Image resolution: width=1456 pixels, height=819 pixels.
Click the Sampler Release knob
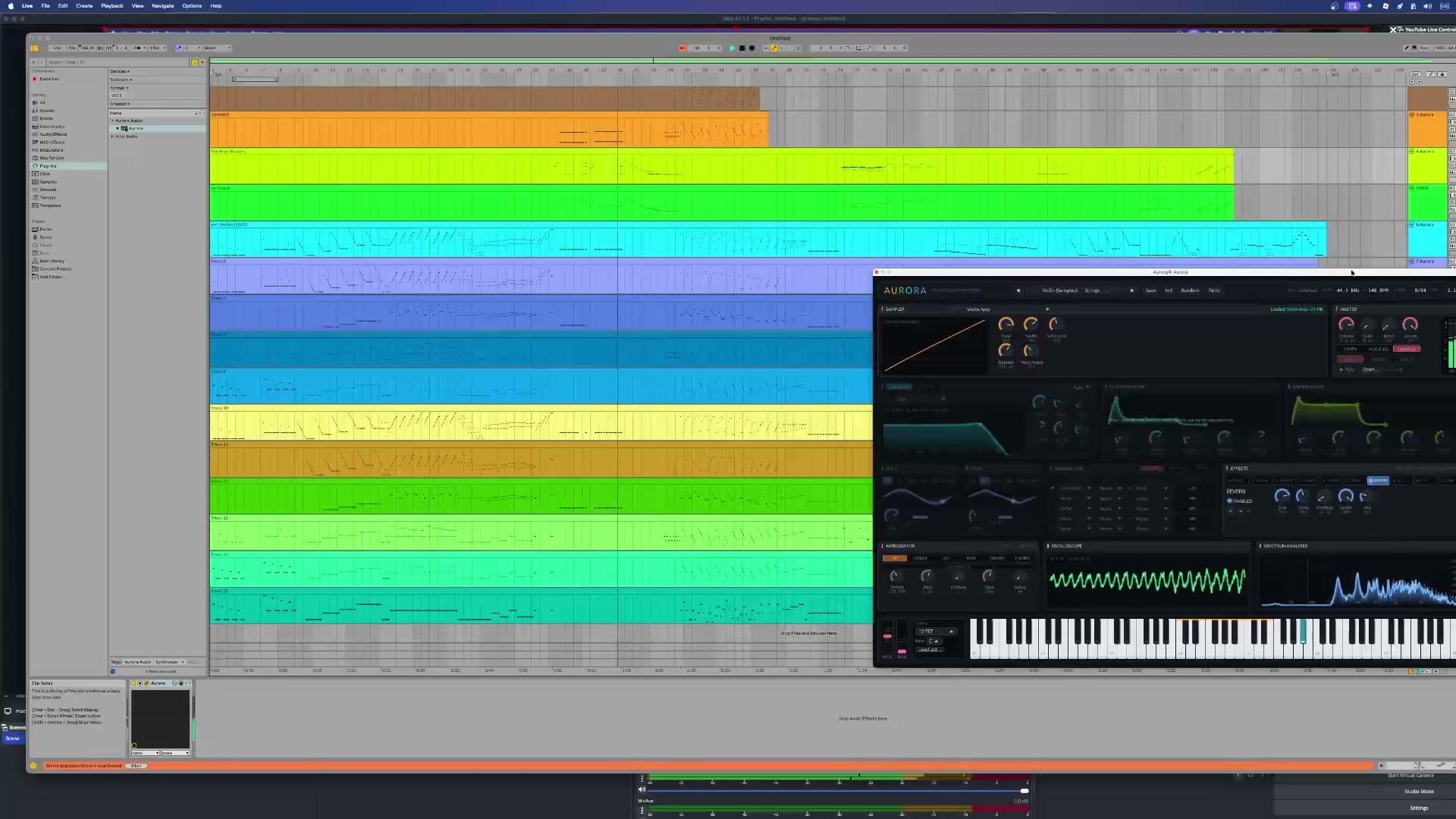click(x=1006, y=350)
